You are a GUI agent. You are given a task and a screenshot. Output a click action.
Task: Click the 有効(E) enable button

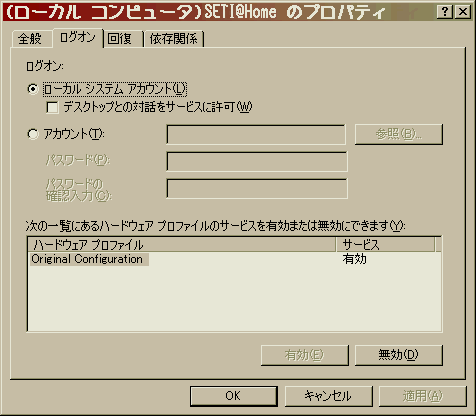(305, 355)
